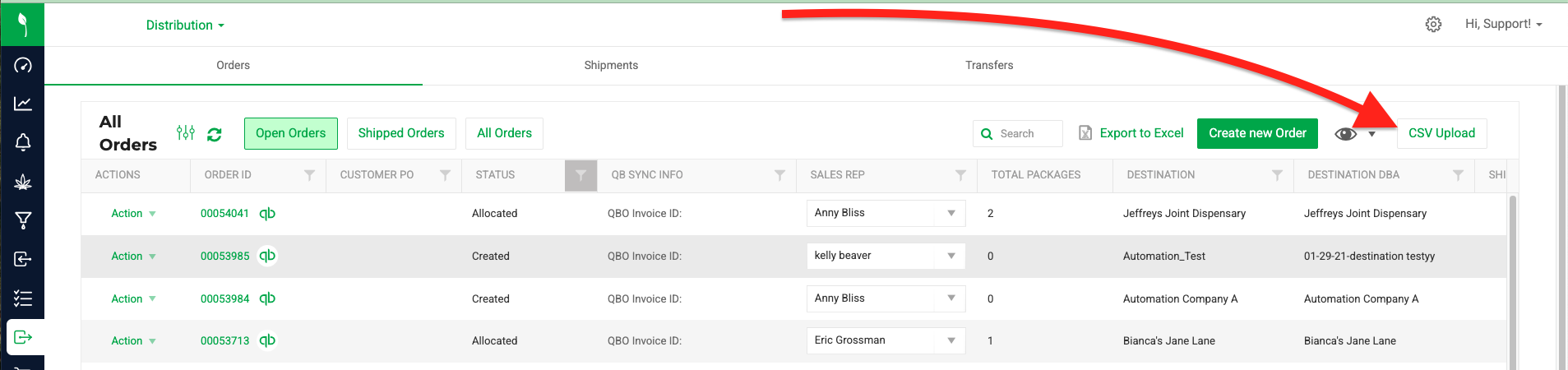Image resolution: width=1568 pixels, height=370 pixels.
Task: Open the settings gear icon
Action: (x=1433, y=25)
